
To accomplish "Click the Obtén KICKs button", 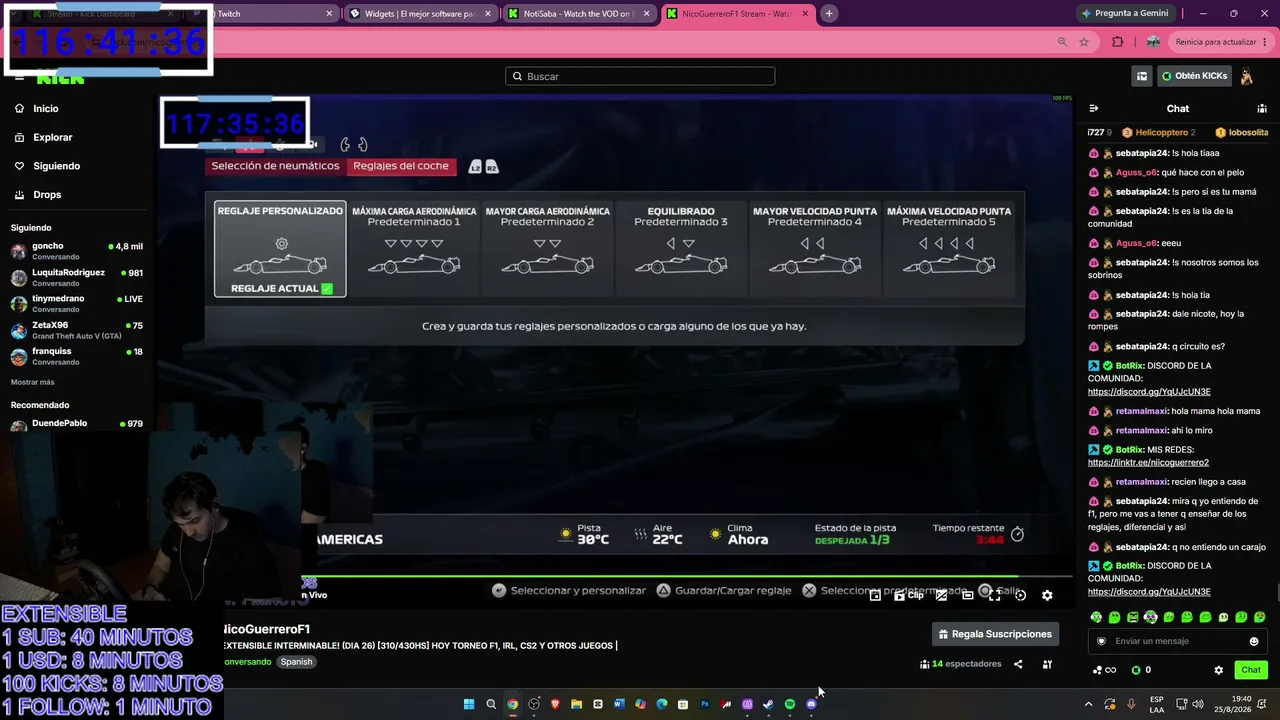I will tap(1195, 76).
